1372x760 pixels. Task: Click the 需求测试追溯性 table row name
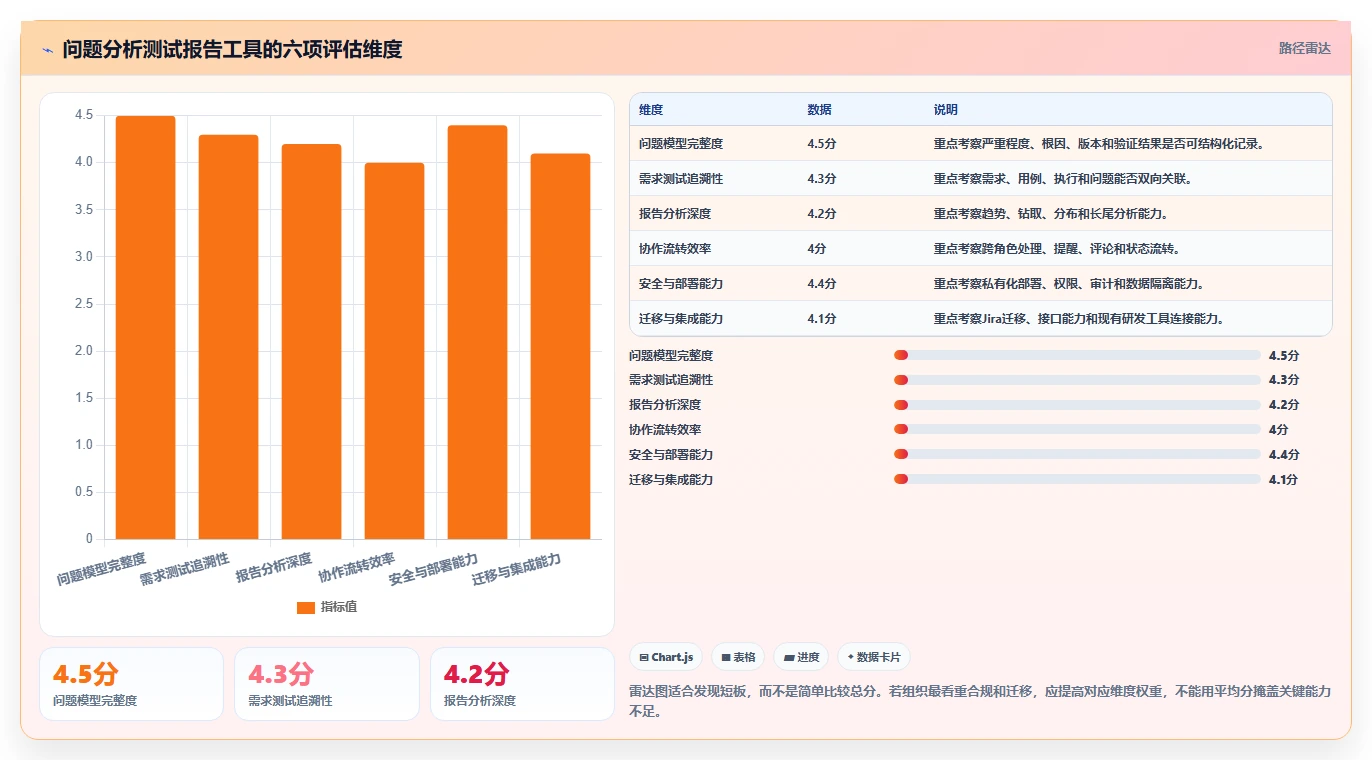pos(681,179)
